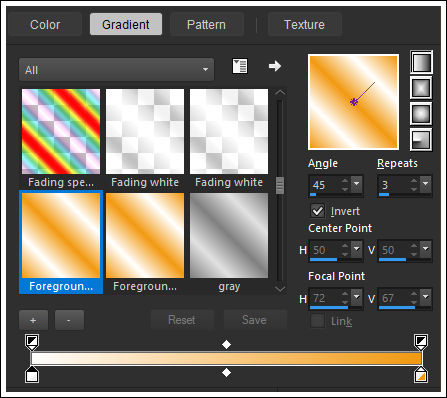Switch to the Texture tab
Image resolution: width=447 pixels, height=398 pixels.
click(304, 25)
